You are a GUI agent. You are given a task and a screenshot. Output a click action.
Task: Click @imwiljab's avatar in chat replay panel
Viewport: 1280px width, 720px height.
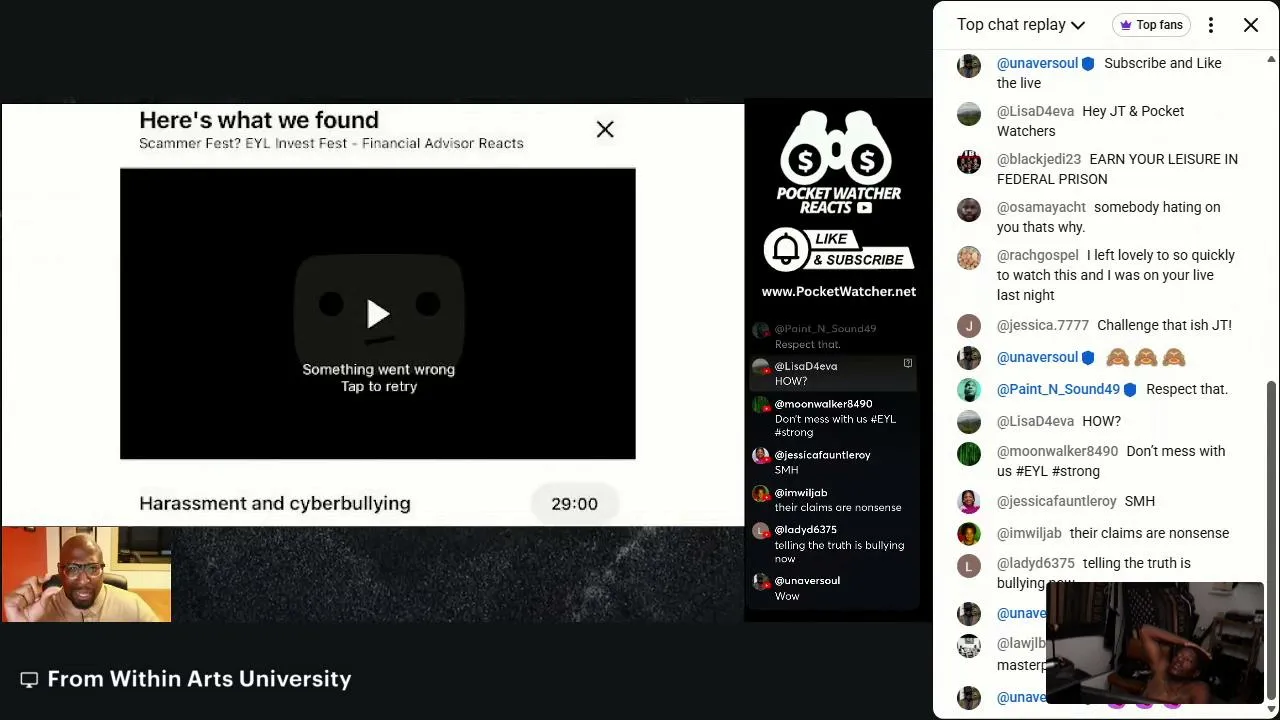(x=969, y=533)
